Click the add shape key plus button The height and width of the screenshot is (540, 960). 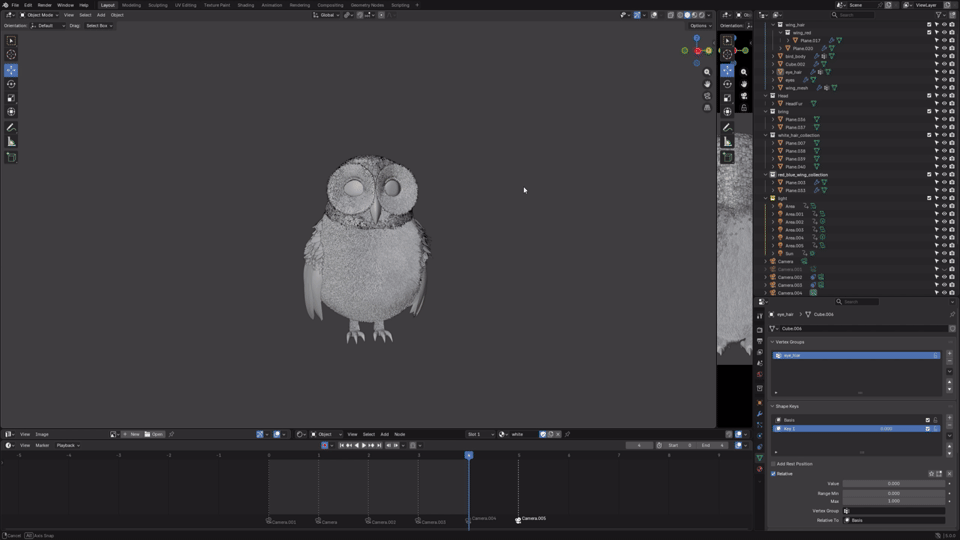coord(950,418)
